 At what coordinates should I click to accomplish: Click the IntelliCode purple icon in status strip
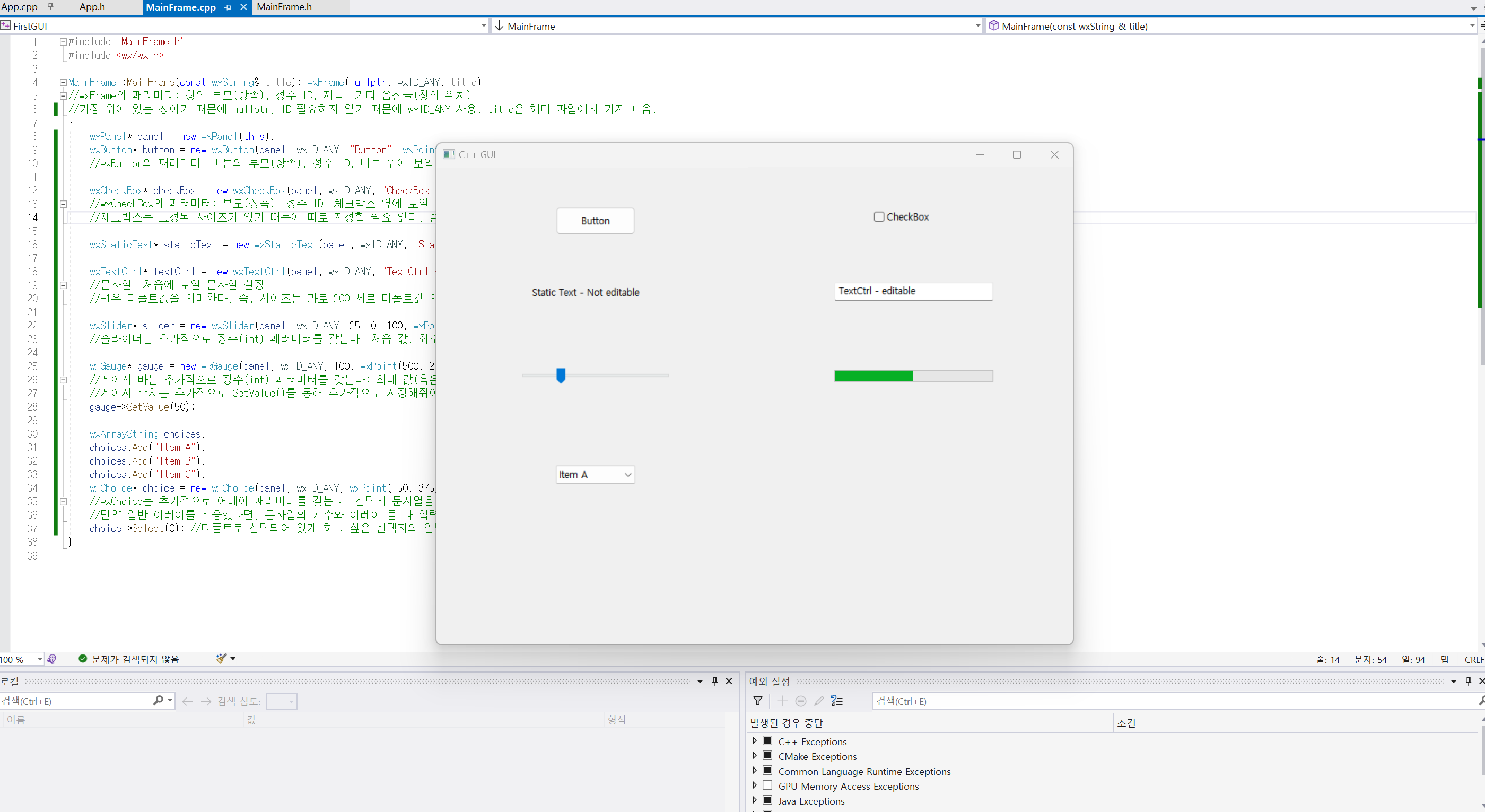[52, 659]
